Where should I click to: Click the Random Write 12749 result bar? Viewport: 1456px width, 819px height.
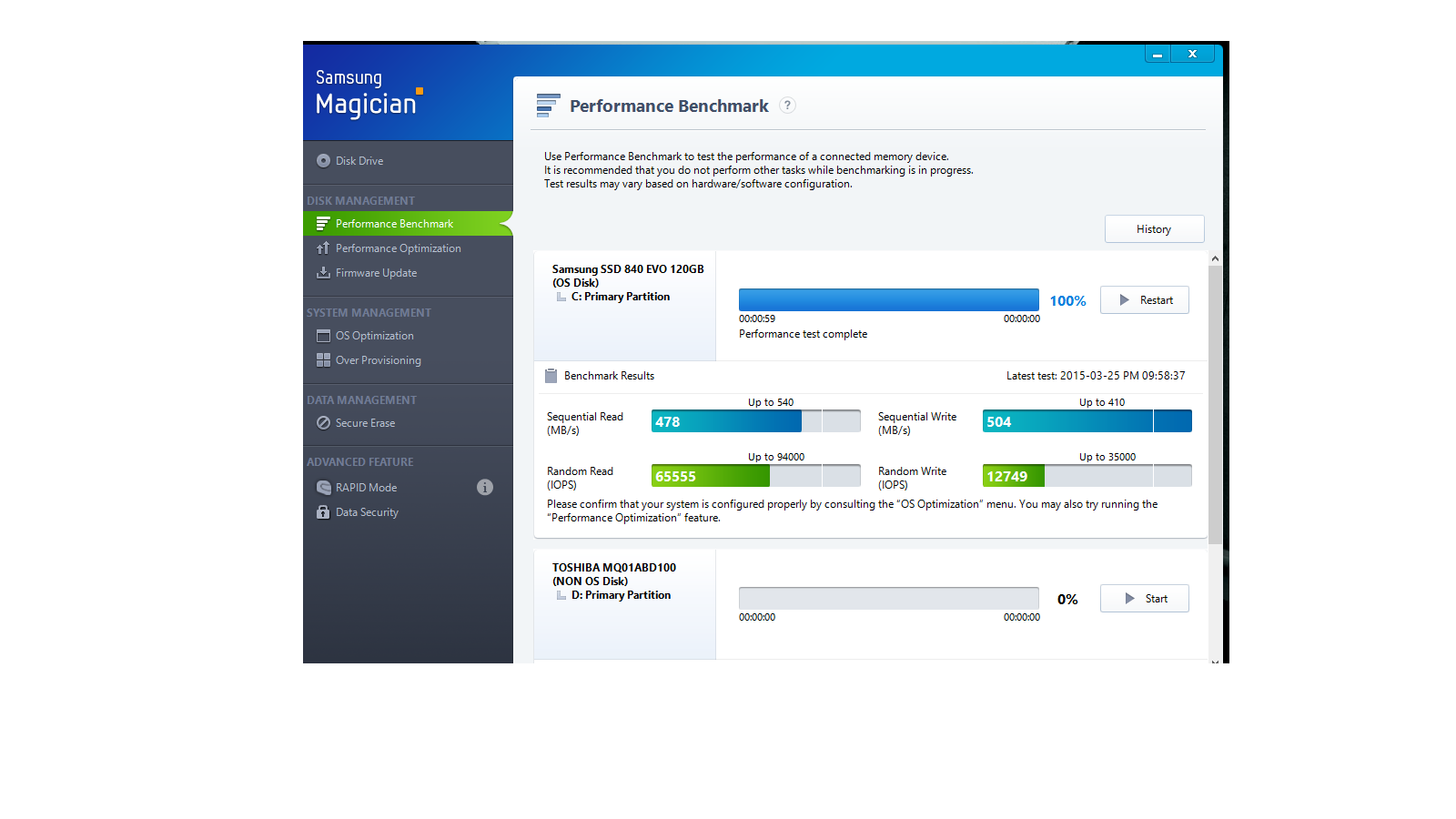tap(1087, 476)
